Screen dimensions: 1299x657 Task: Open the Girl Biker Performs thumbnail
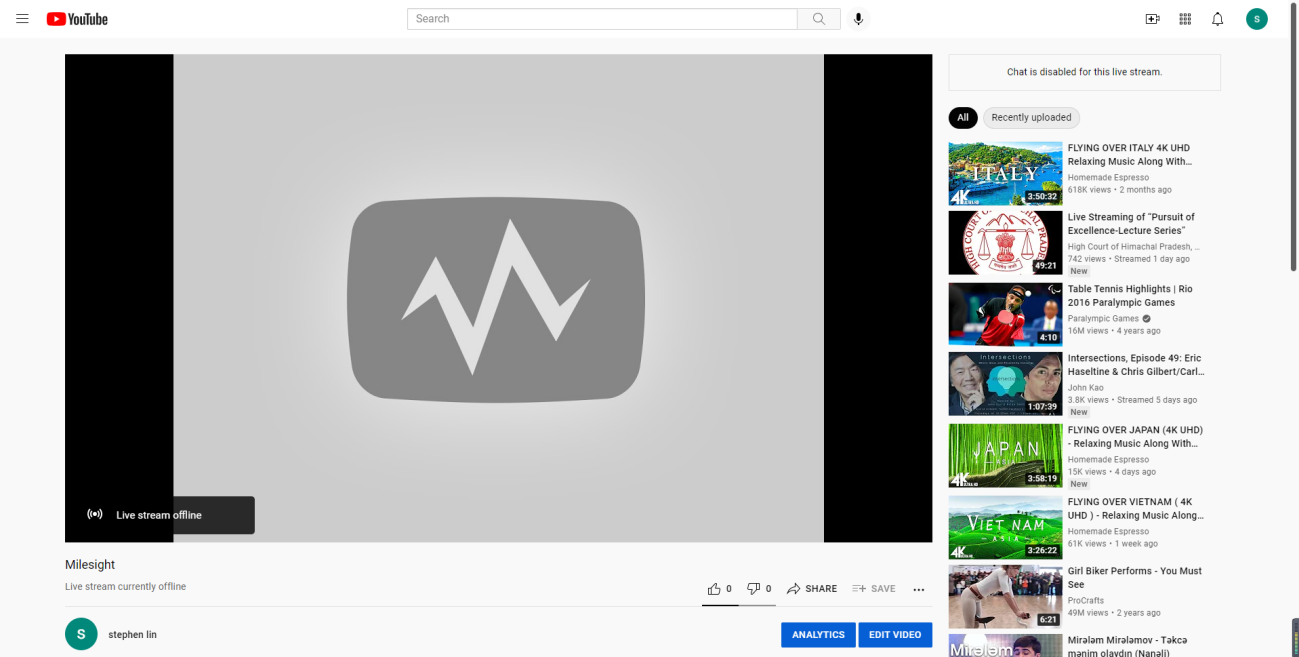1005,597
